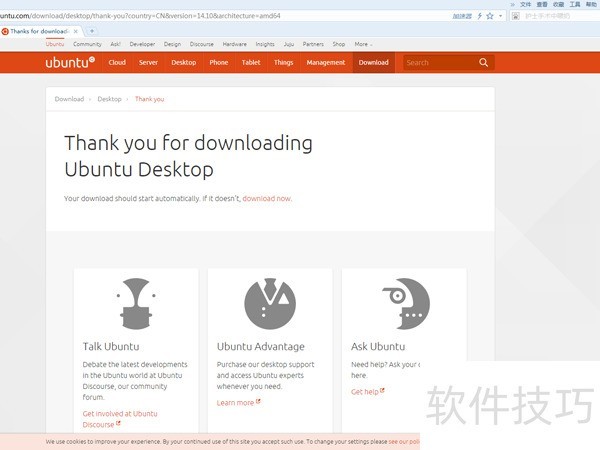Click the lightning bolt icon in address bar
The height and width of the screenshot is (450, 600).
(x=479, y=16)
